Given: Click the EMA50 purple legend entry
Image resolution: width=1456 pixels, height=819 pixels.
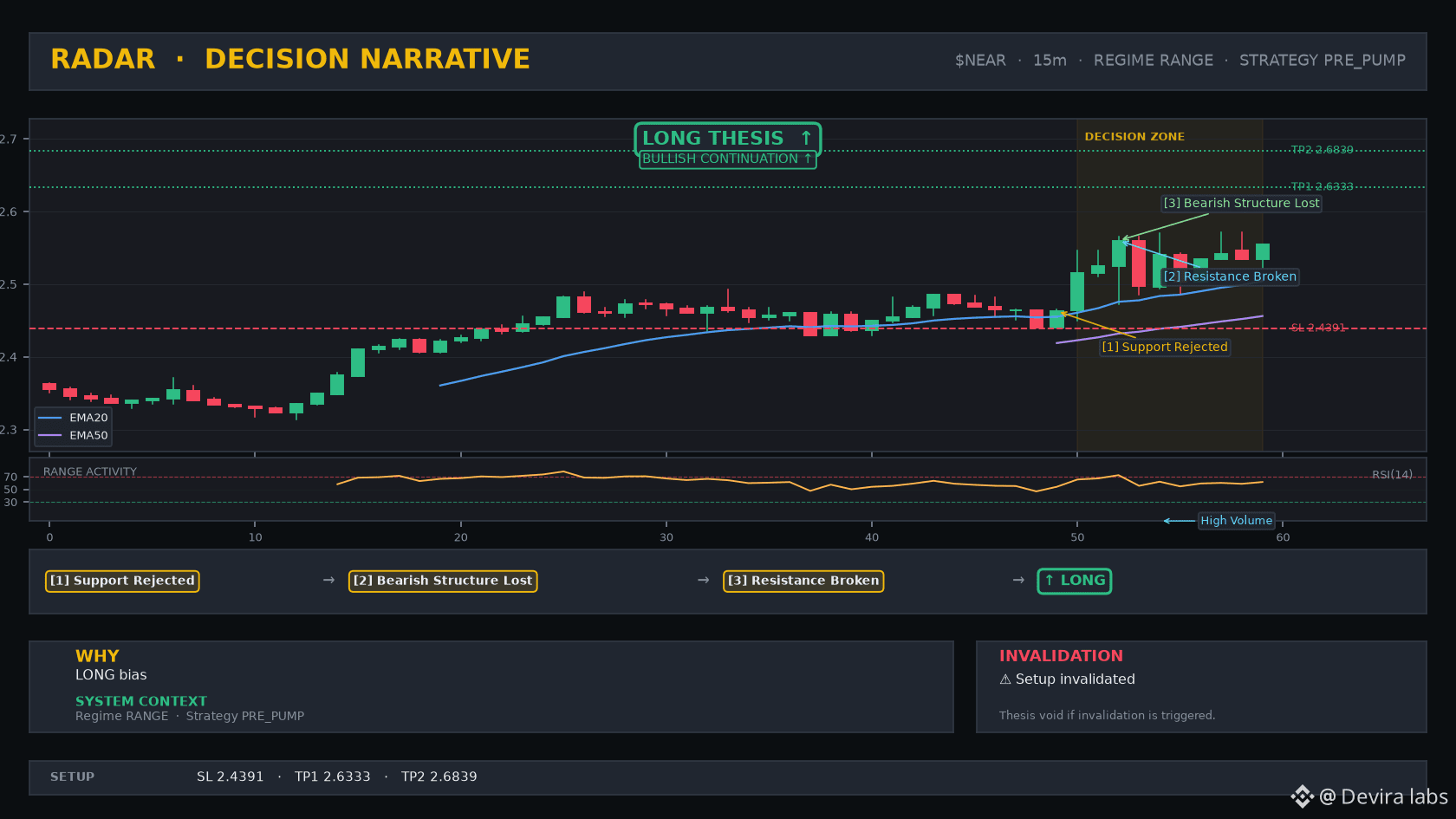Looking at the screenshot, I should (73, 436).
